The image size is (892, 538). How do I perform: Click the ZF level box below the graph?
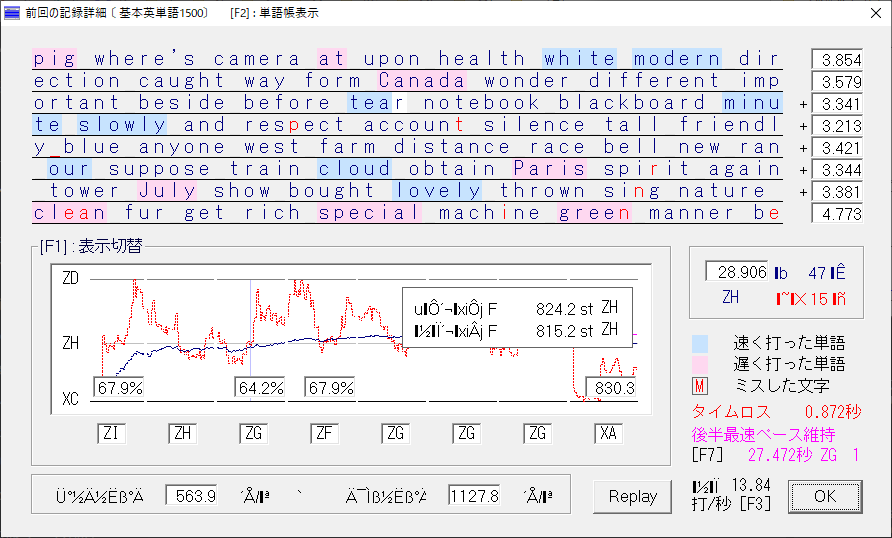tap(324, 433)
